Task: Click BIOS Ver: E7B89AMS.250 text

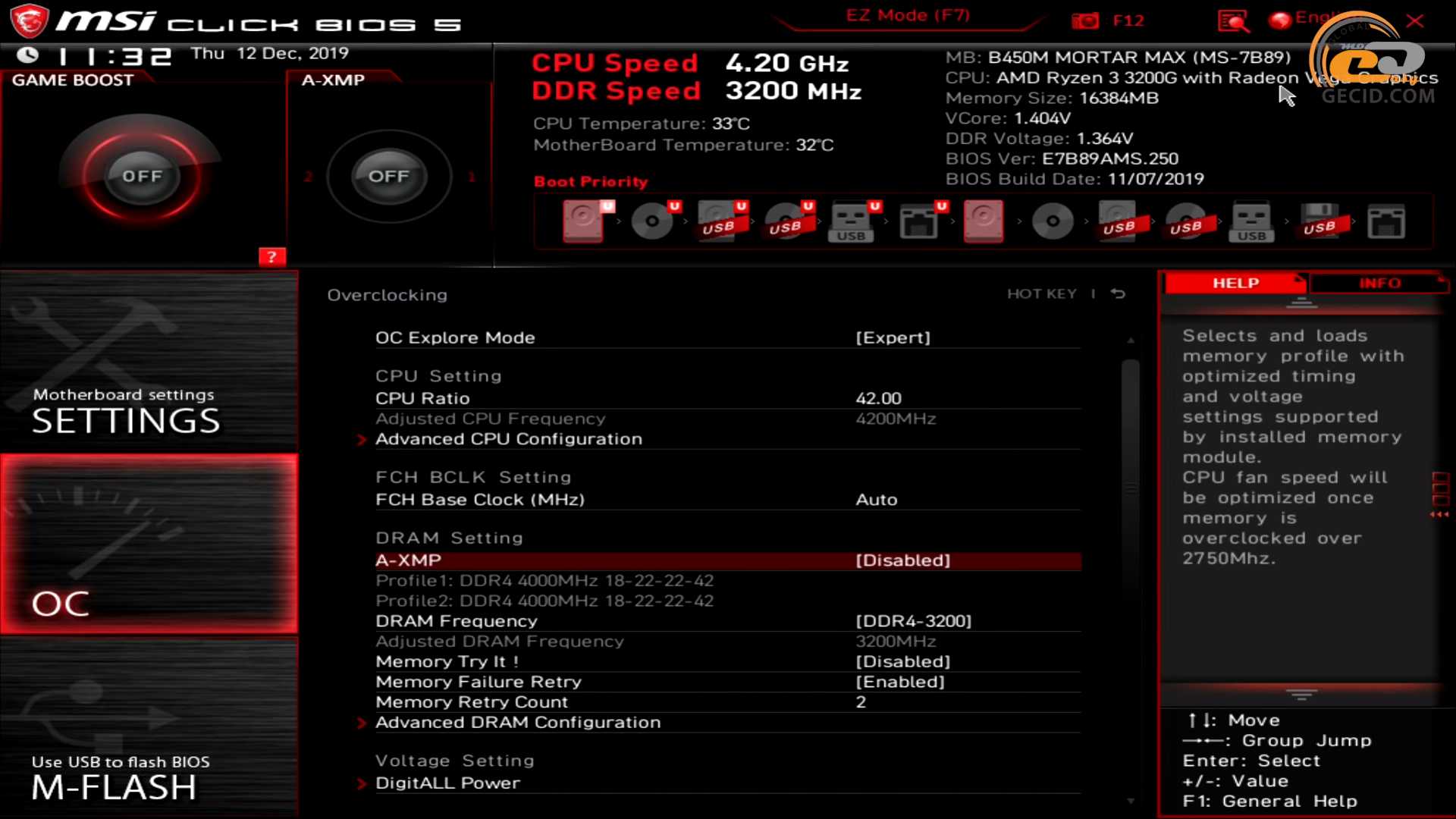Action: (1062, 158)
